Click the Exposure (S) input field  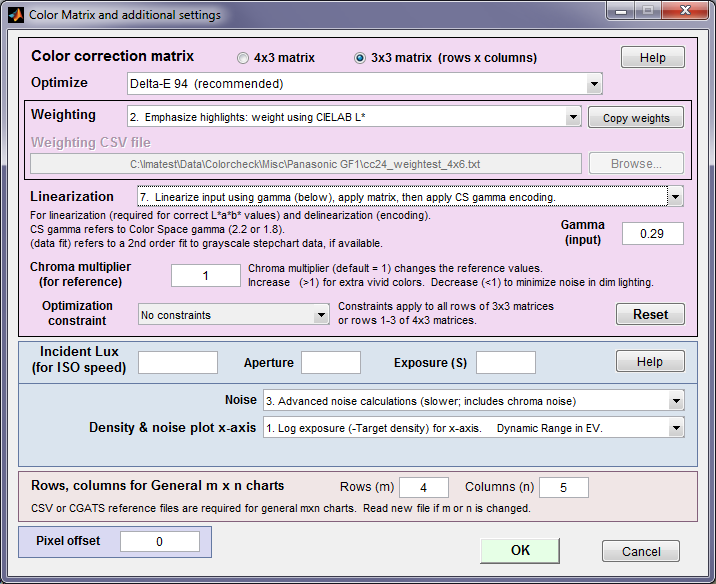(x=505, y=363)
